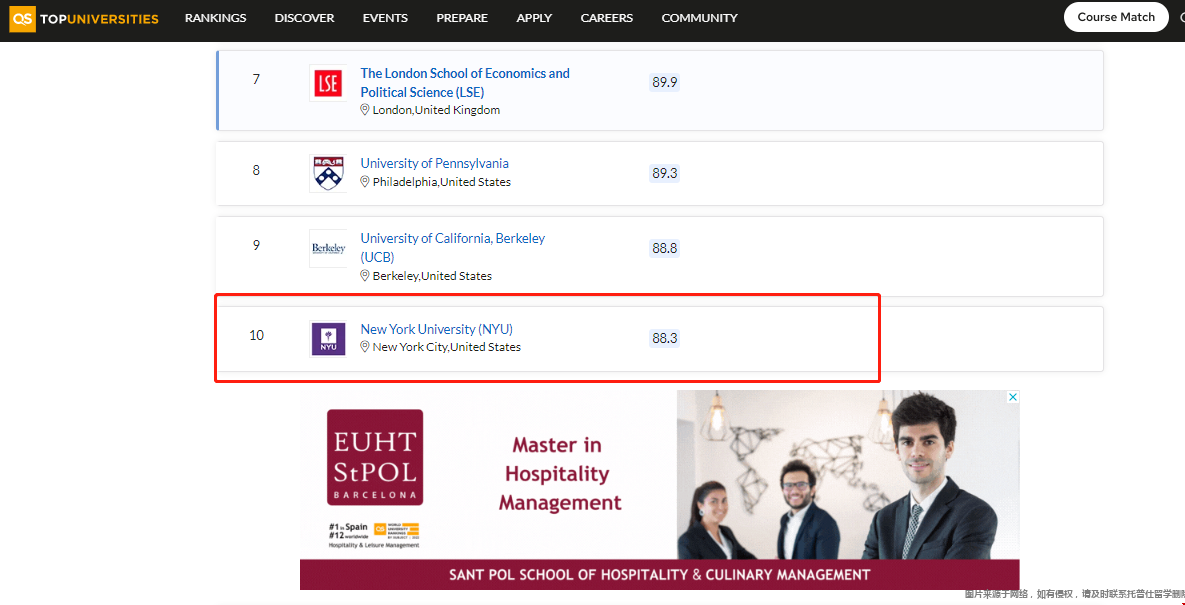Select the Prepare menu item

462,18
